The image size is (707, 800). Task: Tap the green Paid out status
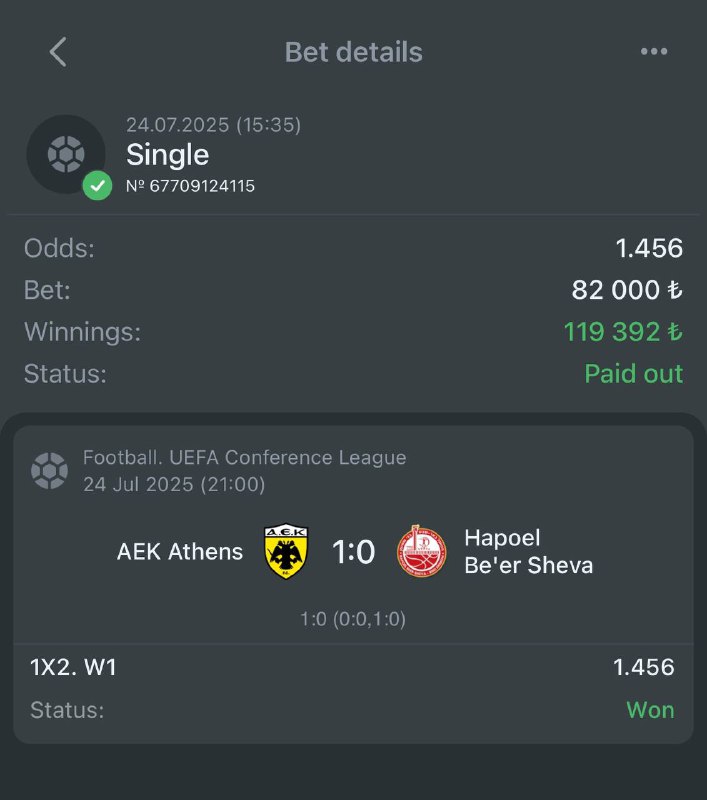pos(634,373)
